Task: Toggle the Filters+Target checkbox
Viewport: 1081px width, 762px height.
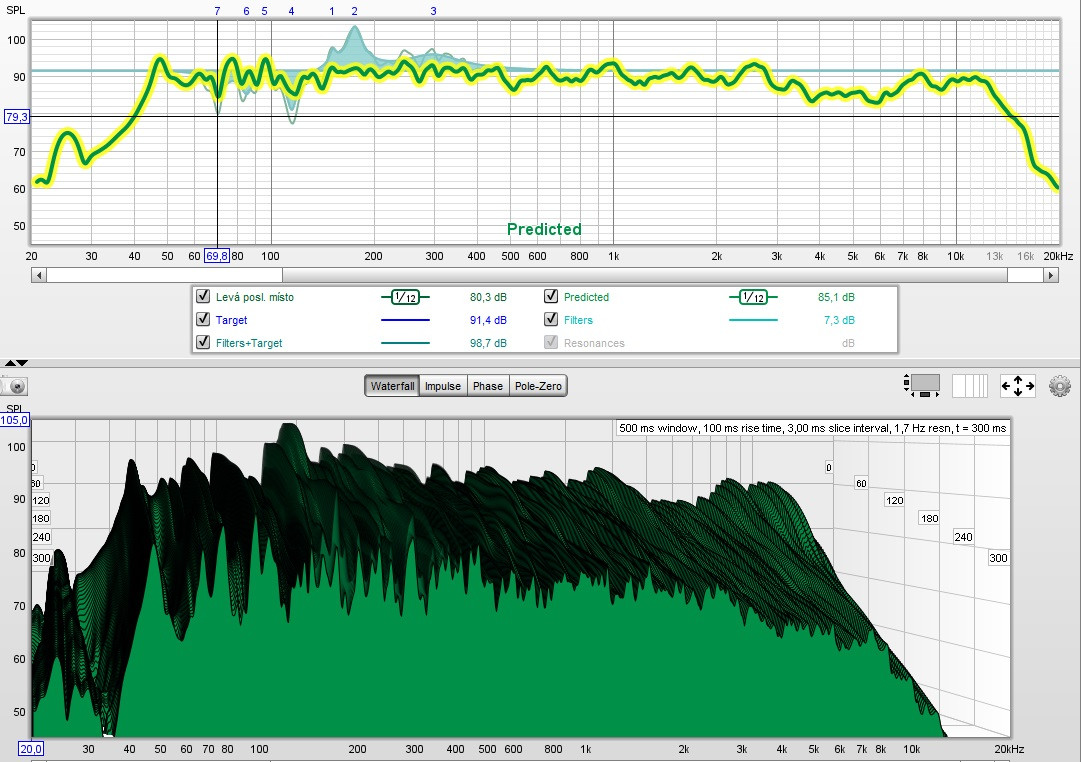Action: 203,343
